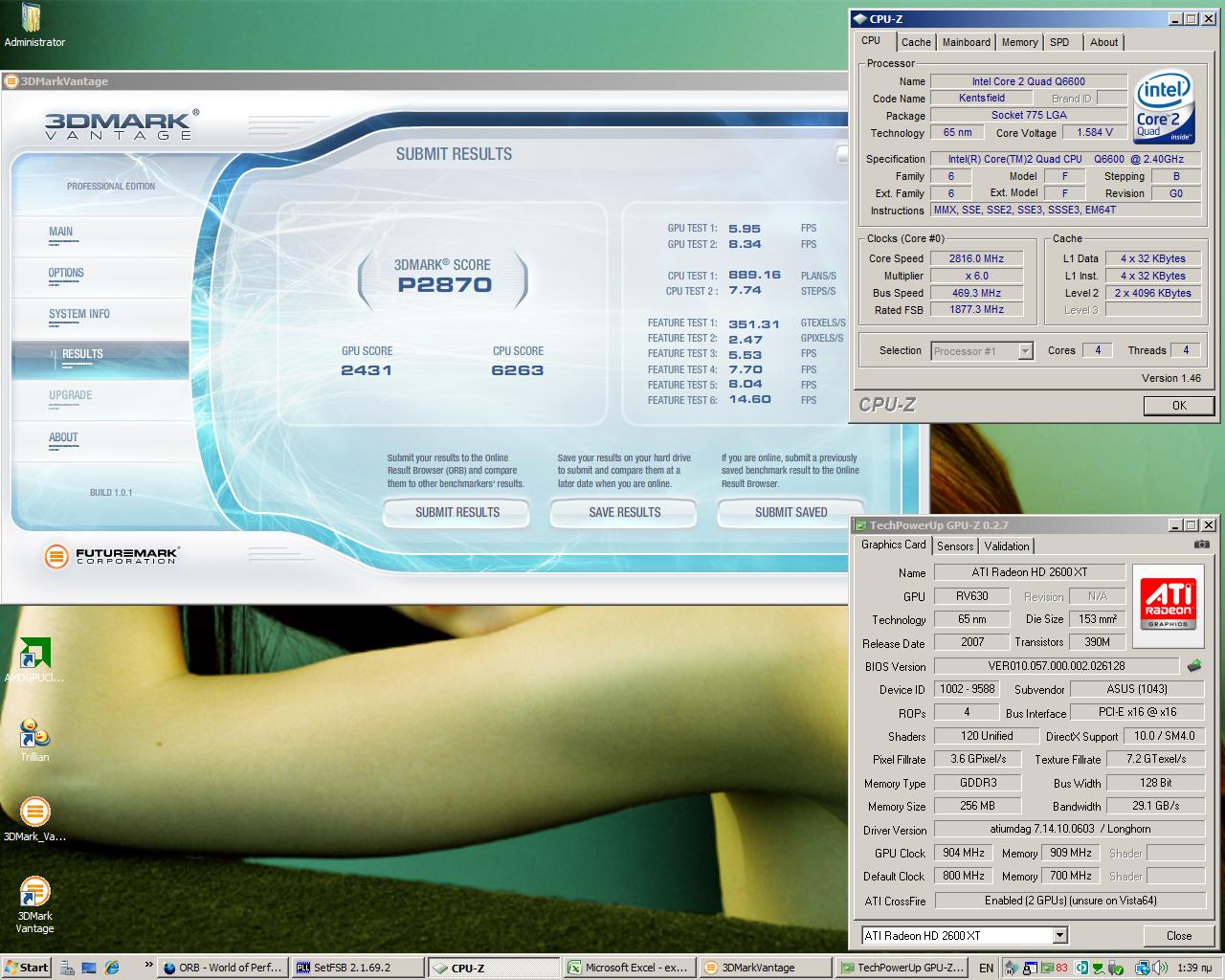Screen dimensions: 1225x980
Task: Click the ATI CrossFire Enabled (2 GPUs) field
Action: [1070, 901]
